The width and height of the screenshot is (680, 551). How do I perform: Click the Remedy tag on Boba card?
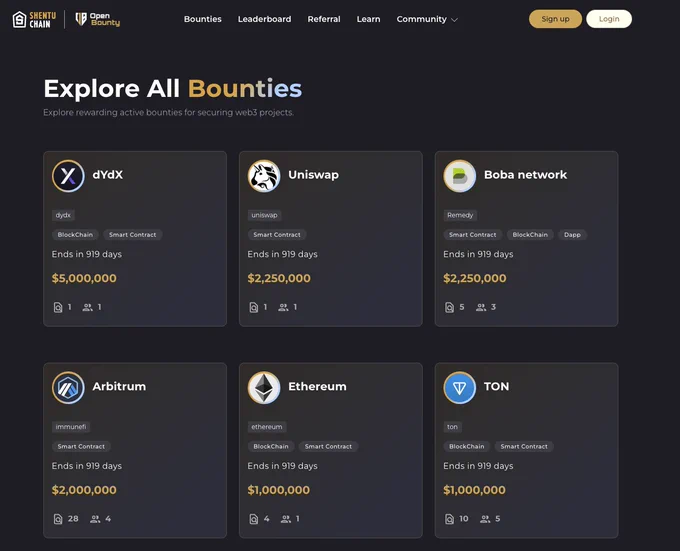coord(460,215)
